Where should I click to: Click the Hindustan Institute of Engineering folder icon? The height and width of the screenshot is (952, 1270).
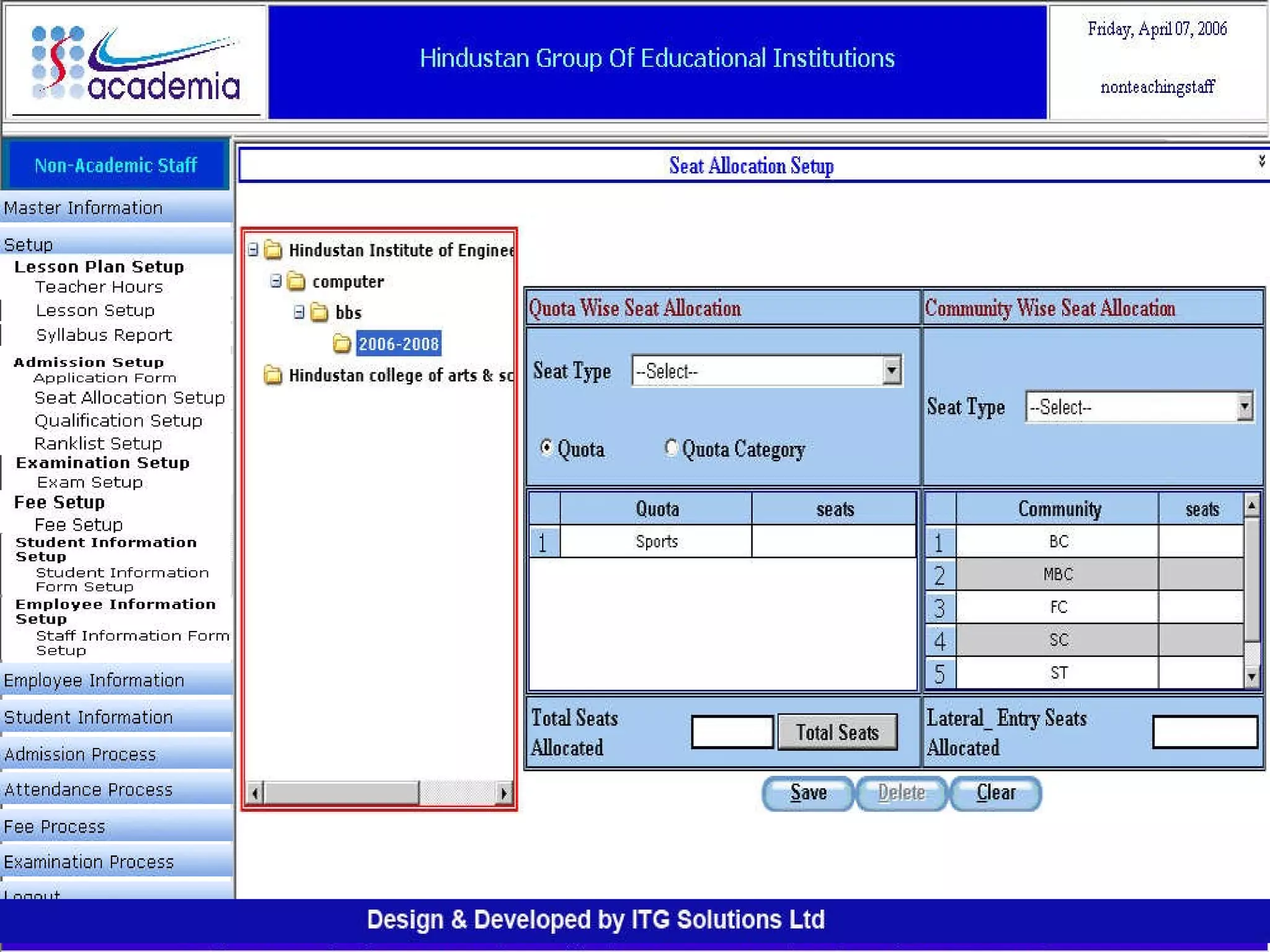click(x=273, y=250)
